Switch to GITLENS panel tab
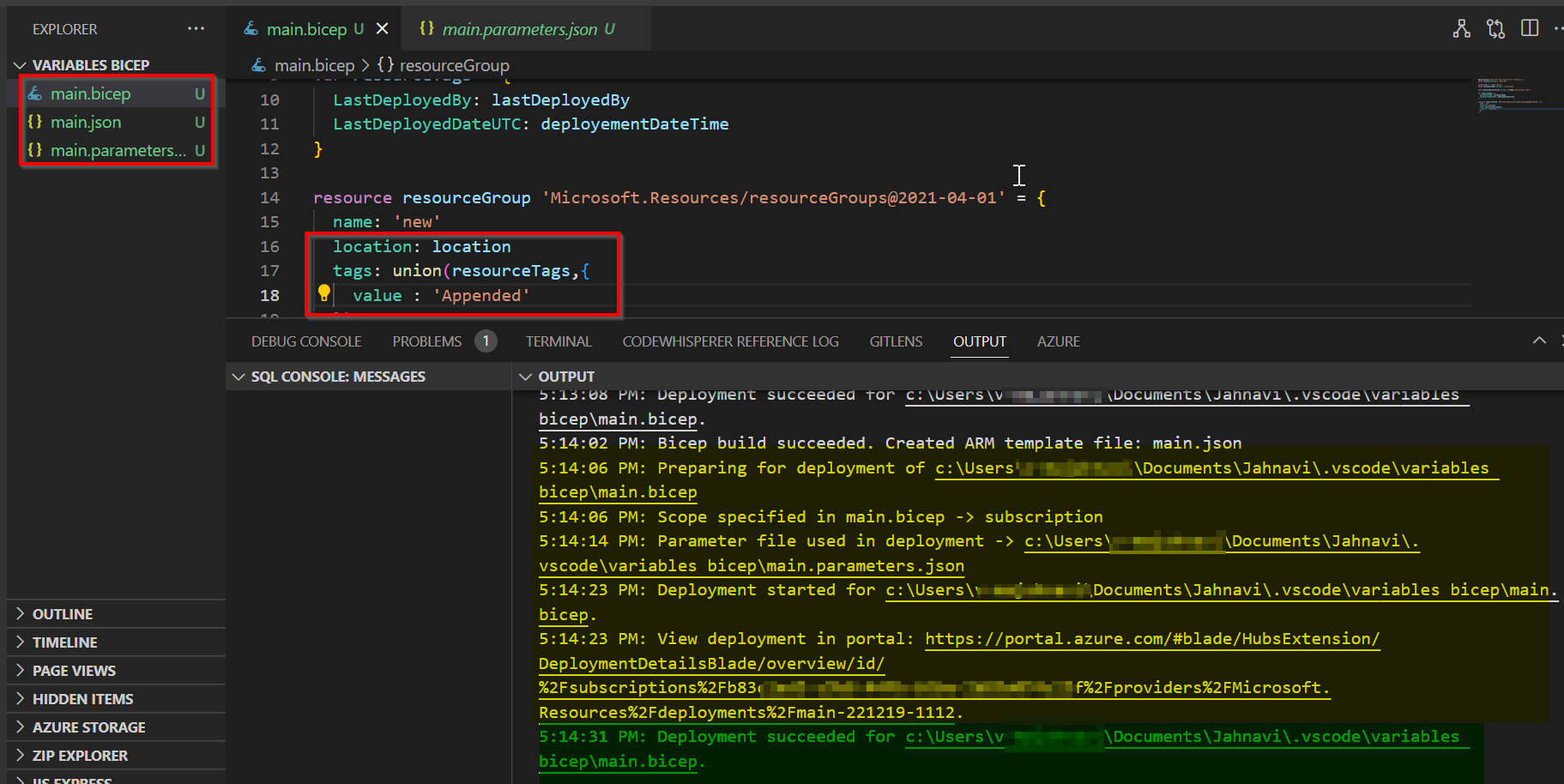The image size is (1564, 784). click(x=896, y=341)
